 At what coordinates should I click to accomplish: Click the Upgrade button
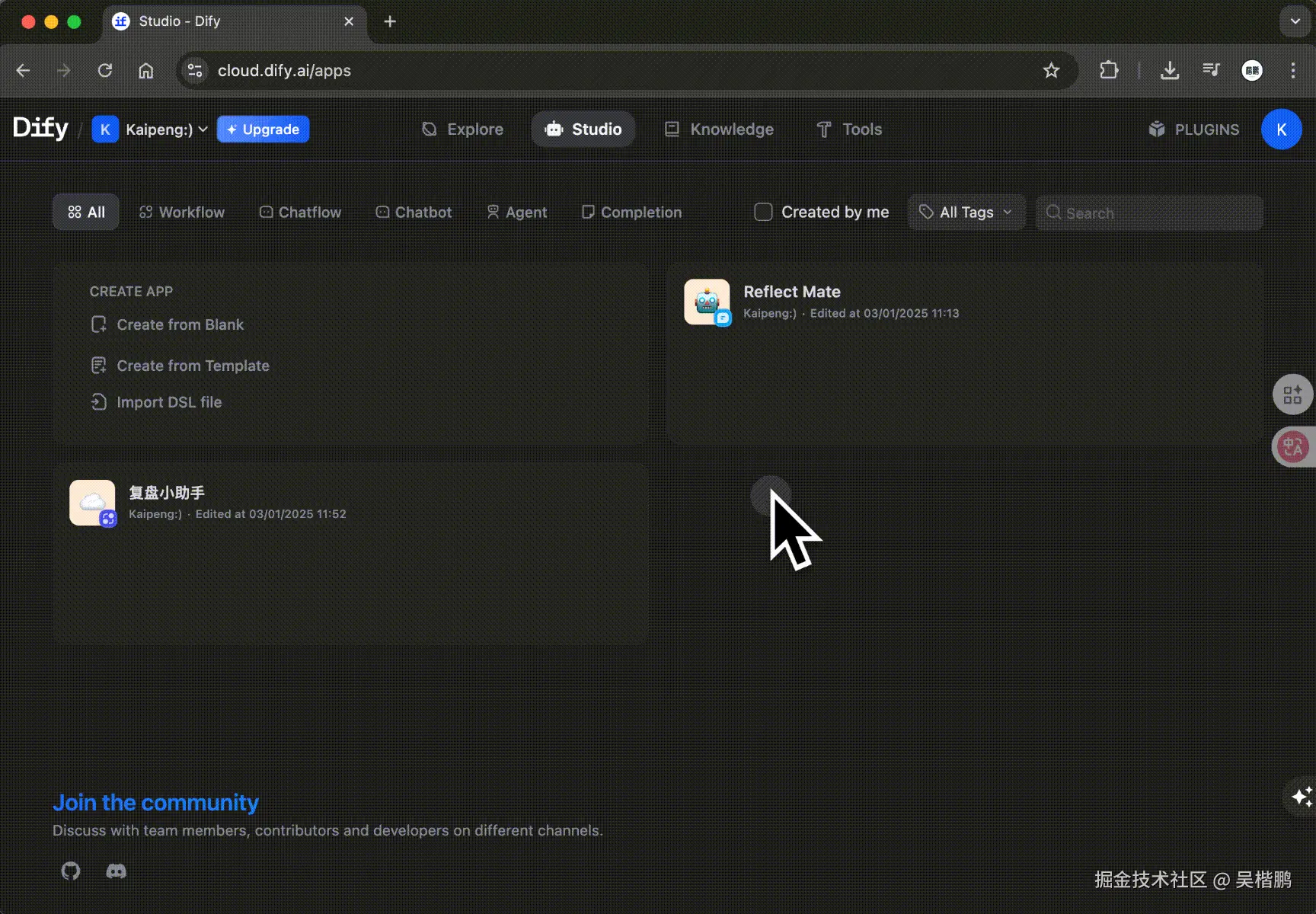[263, 129]
